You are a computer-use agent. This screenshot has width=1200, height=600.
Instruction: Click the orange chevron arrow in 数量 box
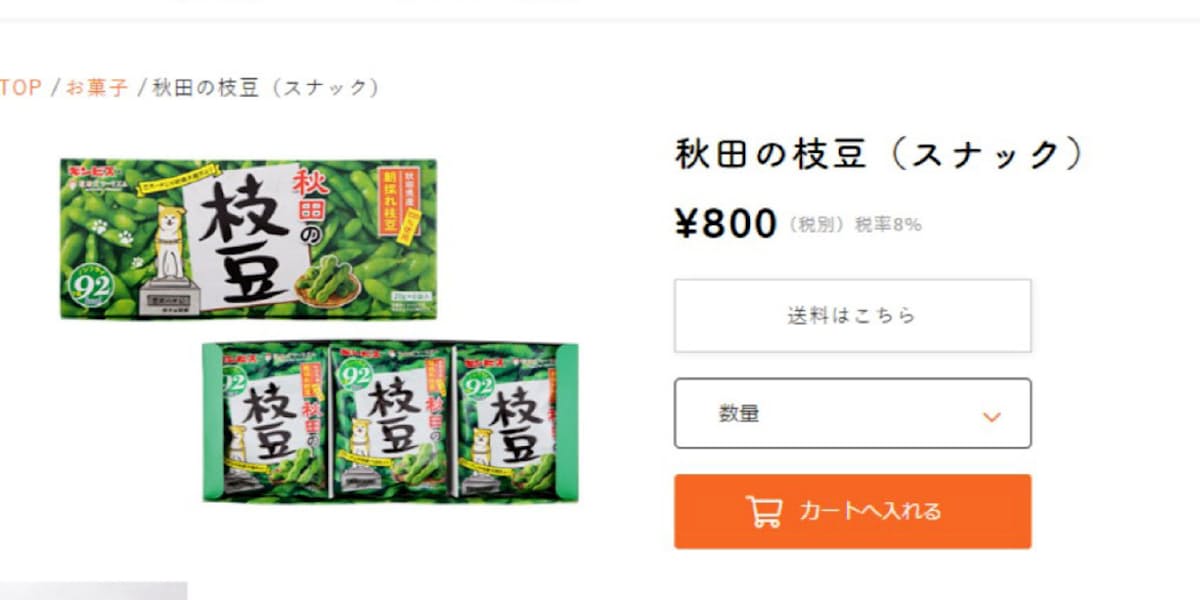pos(991,416)
